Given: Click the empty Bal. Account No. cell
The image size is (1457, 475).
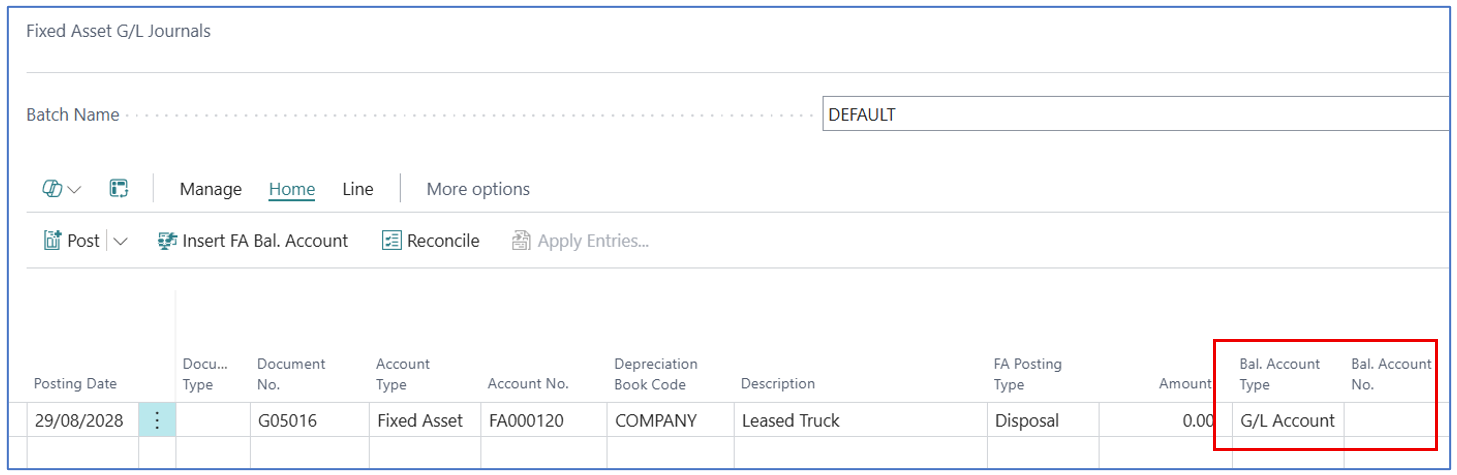Looking at the screenshot, I should pyautogui.click(x=1389, y=421).
